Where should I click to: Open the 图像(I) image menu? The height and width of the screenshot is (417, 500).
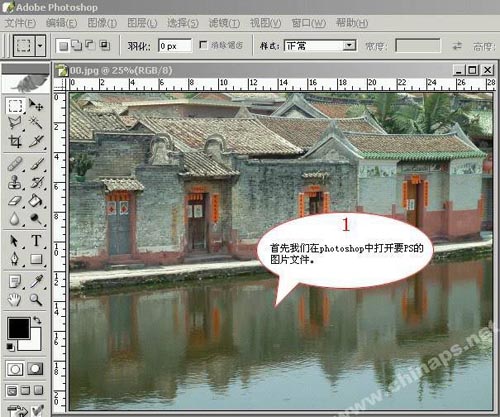102,23
